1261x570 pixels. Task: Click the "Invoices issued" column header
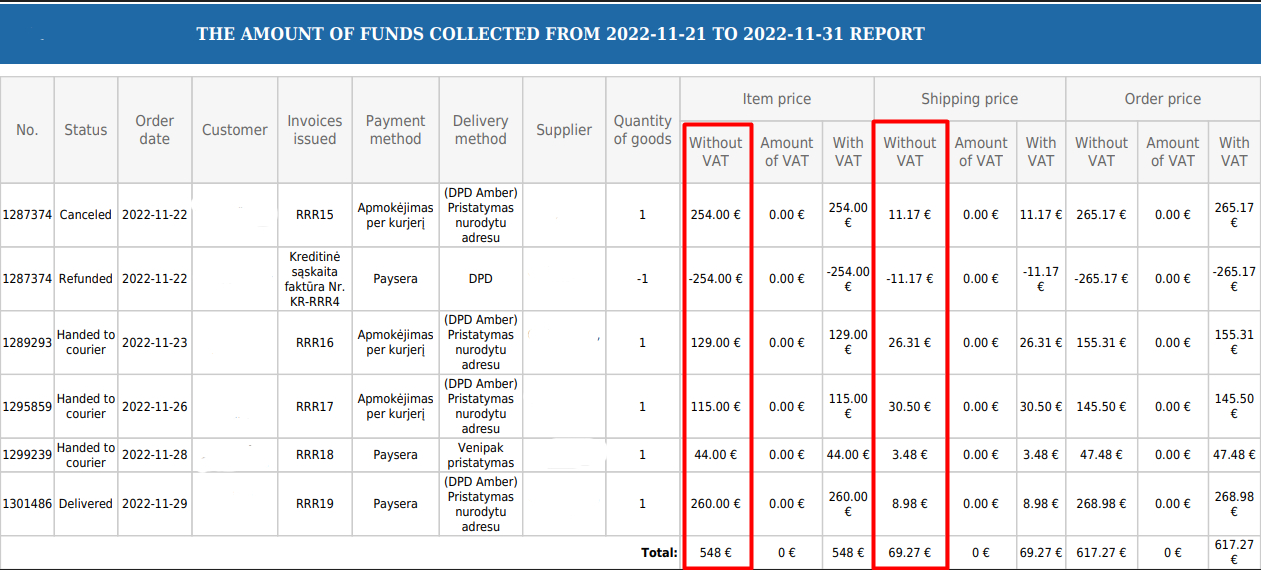[315, 130]
